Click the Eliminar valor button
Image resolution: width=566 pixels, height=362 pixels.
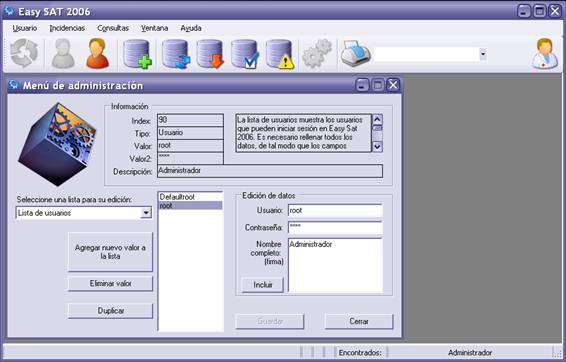[110, 284]
